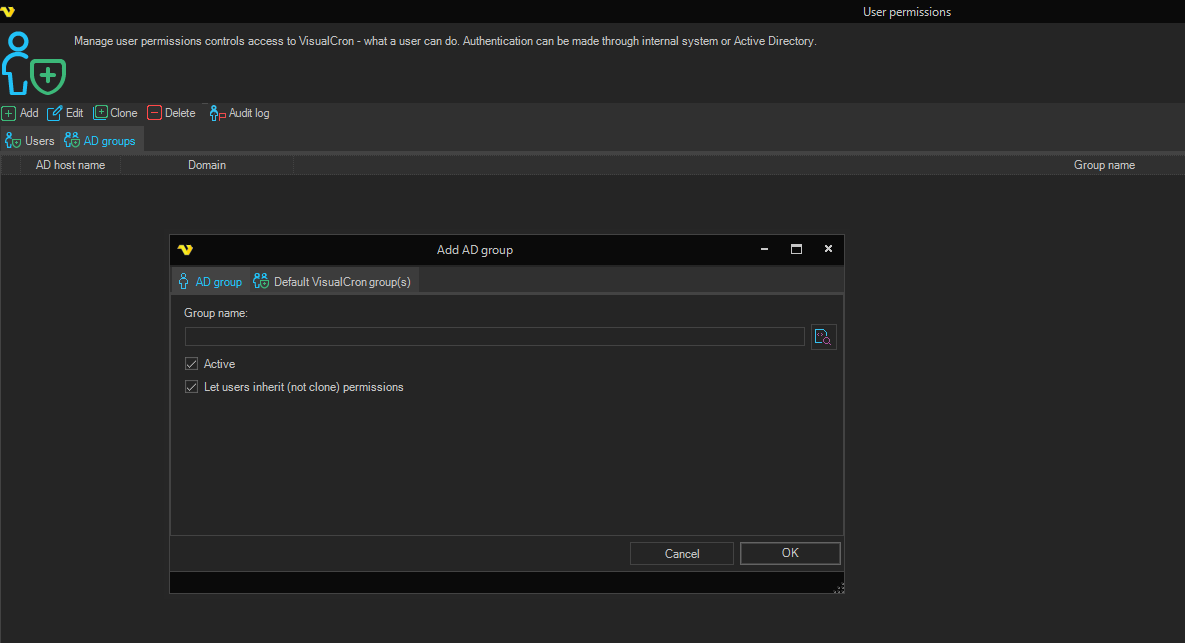Click the red Delete toolbar icon
This screenshot has height=643, width=1185.
(x=154, y=113)
